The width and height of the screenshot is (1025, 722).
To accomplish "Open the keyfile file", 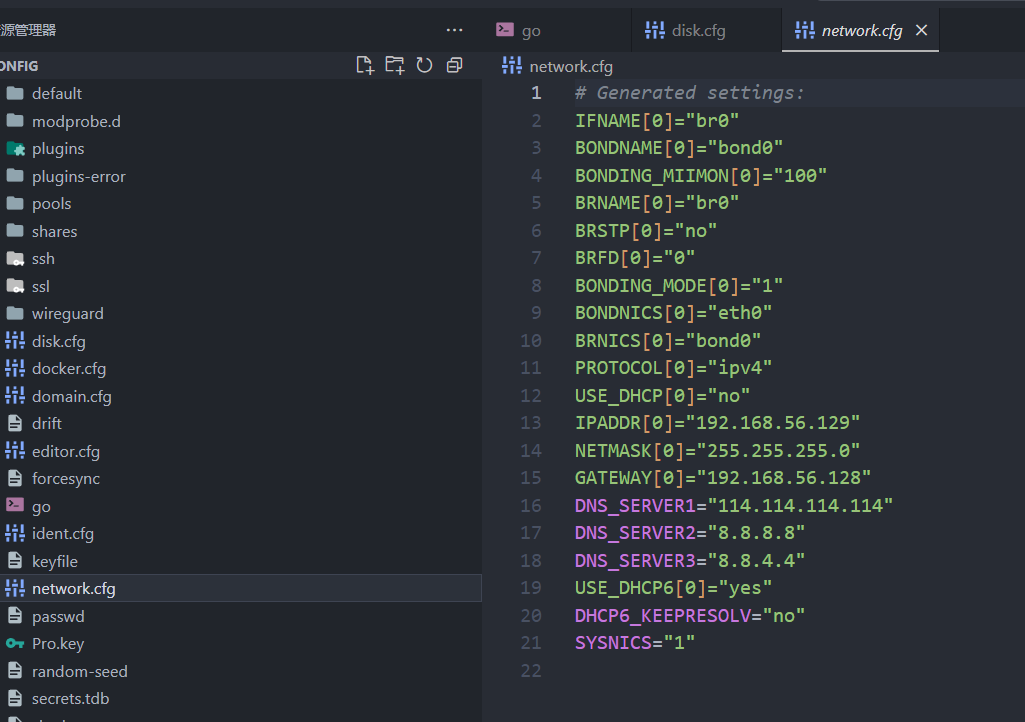I will (241, 561).
